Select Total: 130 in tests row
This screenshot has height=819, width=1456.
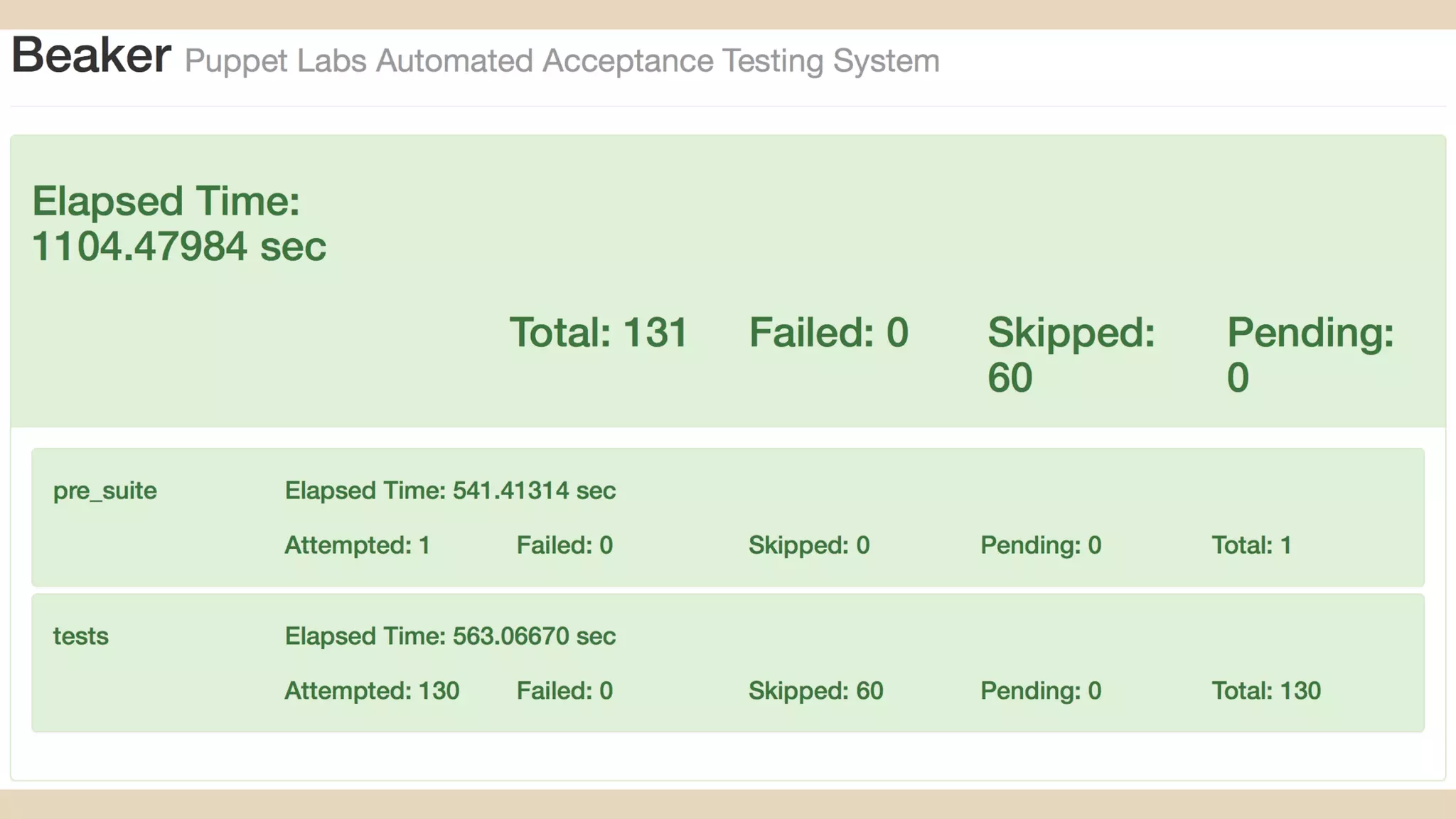tap(1266, 691)
